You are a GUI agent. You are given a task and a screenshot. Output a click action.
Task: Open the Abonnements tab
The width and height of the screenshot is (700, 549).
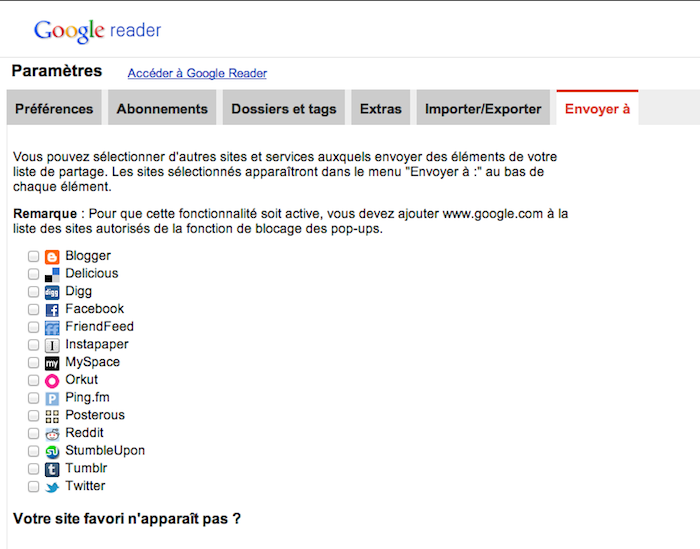[x=162, y=109]
